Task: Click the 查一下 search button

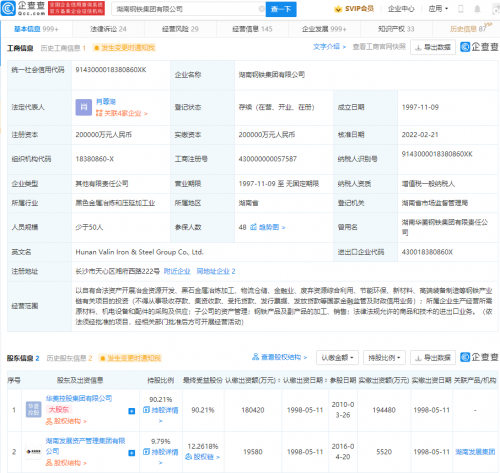Action: (x=281, y=9)
